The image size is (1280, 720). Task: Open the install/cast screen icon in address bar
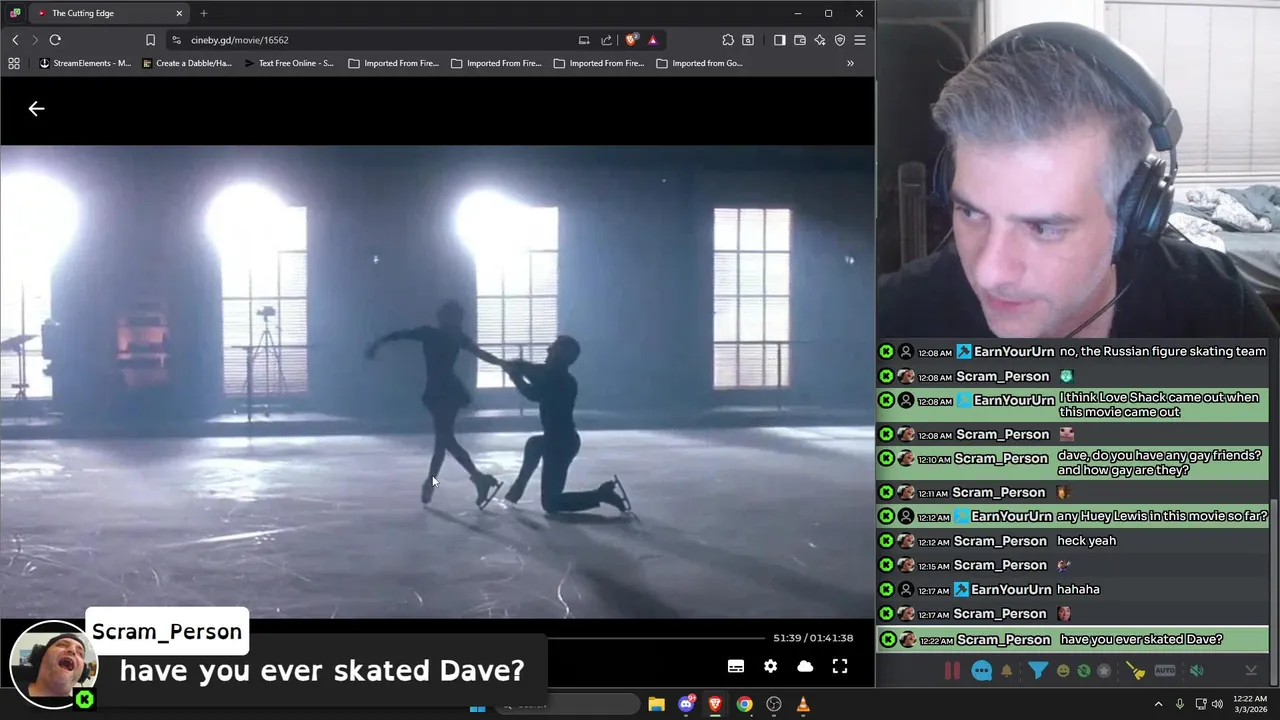584,40
